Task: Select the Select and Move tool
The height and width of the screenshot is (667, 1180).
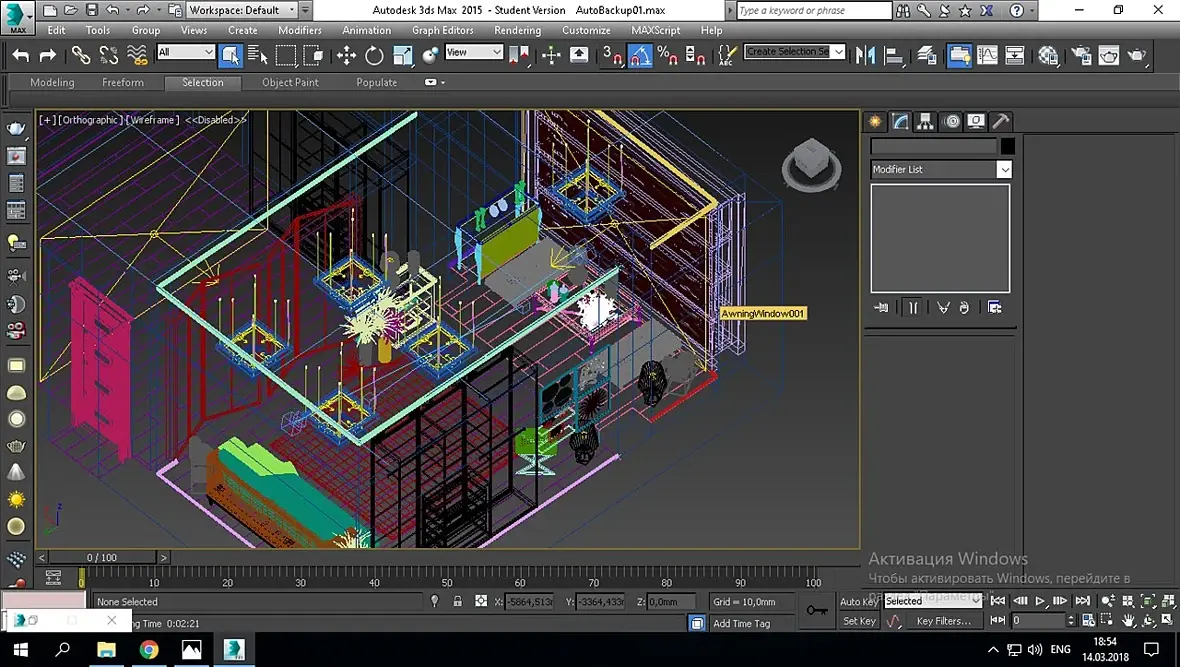Action: [346, 55]
